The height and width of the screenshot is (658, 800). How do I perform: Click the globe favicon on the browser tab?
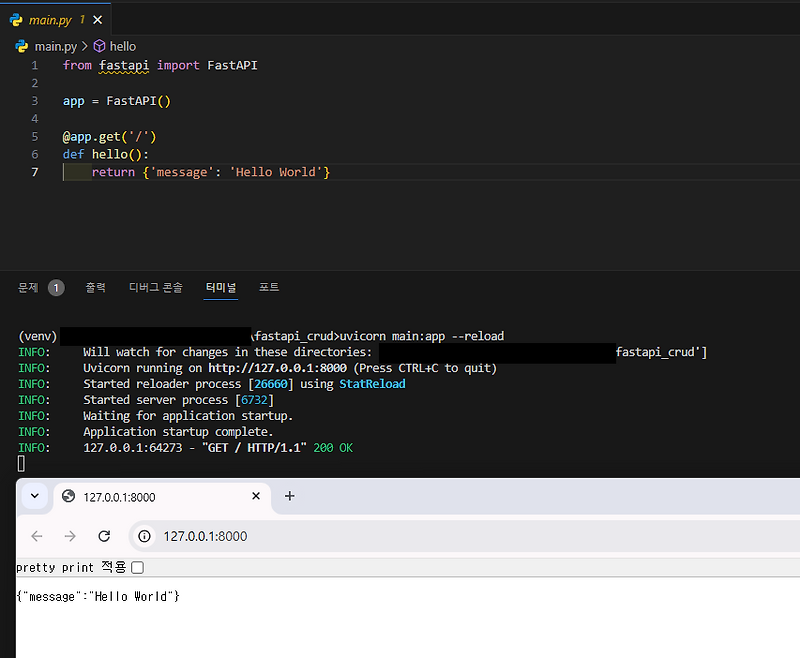[67, 496]
